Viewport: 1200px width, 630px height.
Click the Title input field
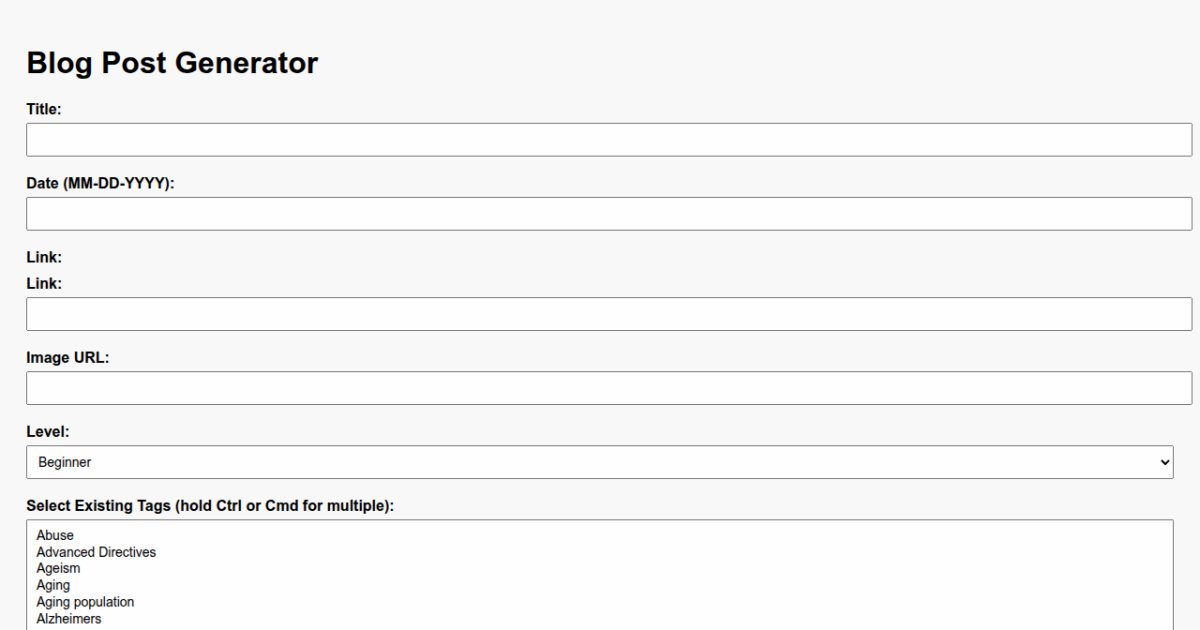point(608,140)
